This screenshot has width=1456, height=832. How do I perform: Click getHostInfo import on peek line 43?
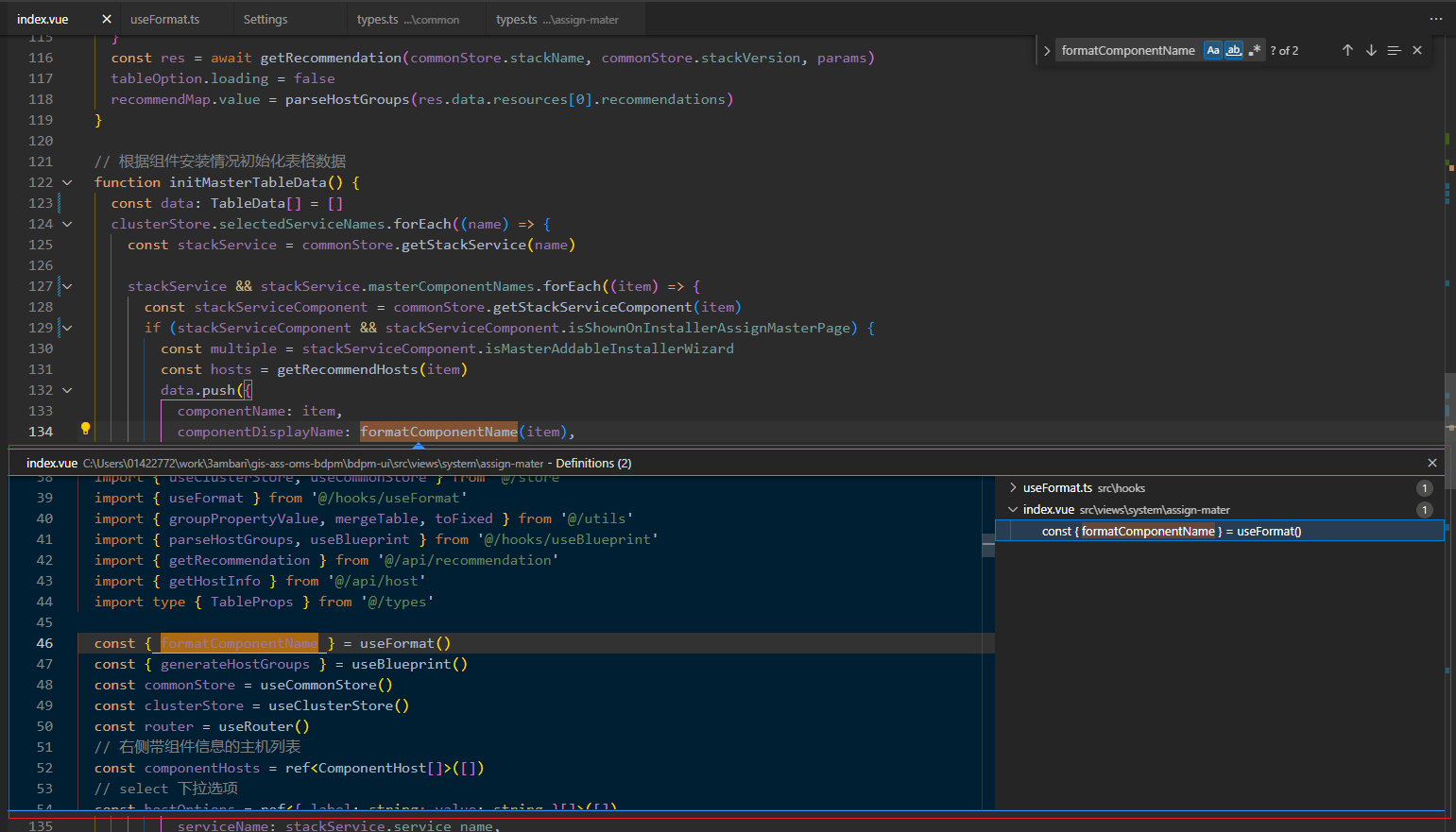click(214, 581)
